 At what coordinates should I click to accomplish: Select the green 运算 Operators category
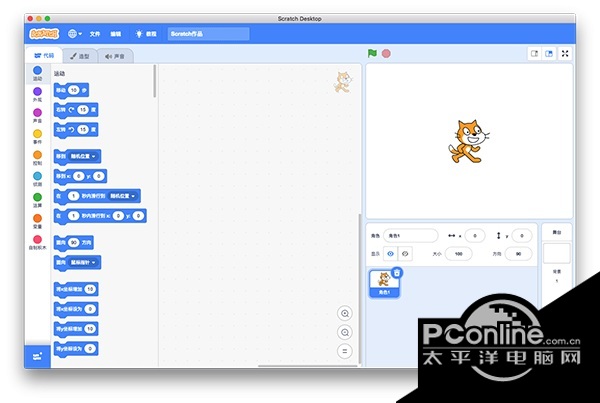(x=37, y=200)
